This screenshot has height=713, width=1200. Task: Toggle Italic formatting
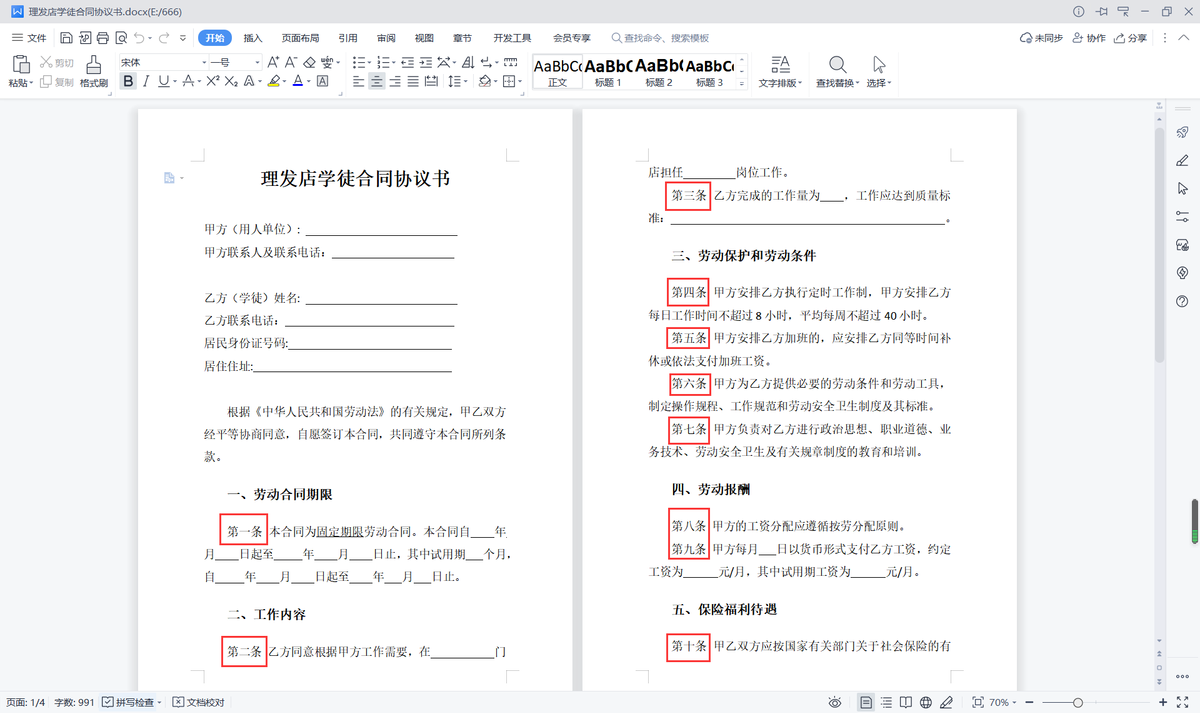(146, 82)
